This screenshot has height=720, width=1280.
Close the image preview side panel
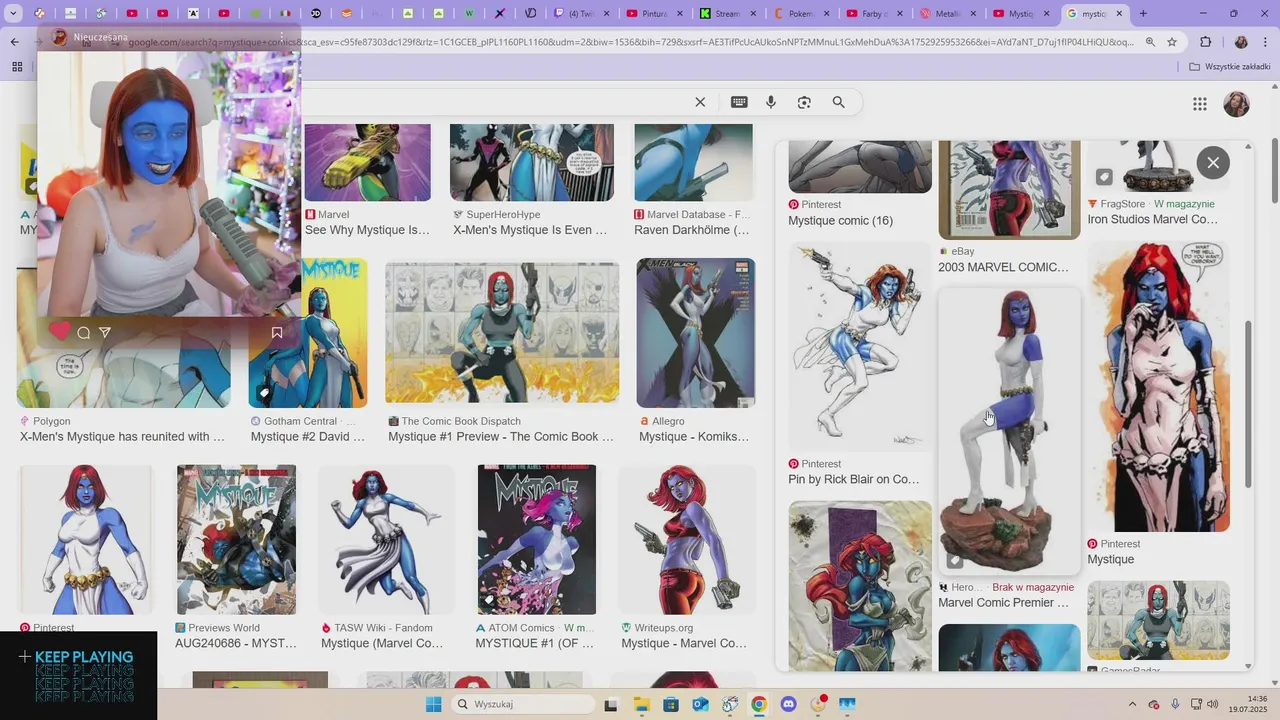(x=1213, y=162)
